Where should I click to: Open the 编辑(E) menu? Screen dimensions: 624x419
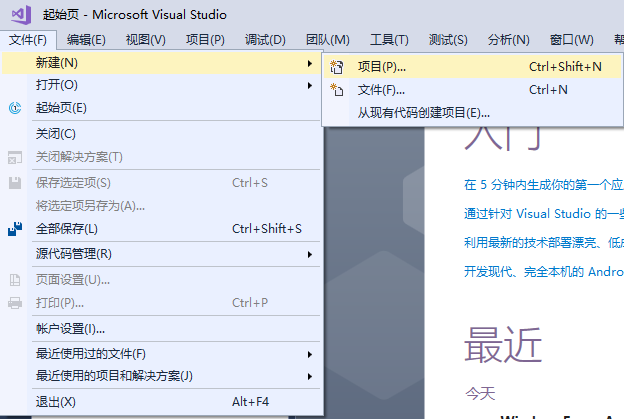pos(86,40)
